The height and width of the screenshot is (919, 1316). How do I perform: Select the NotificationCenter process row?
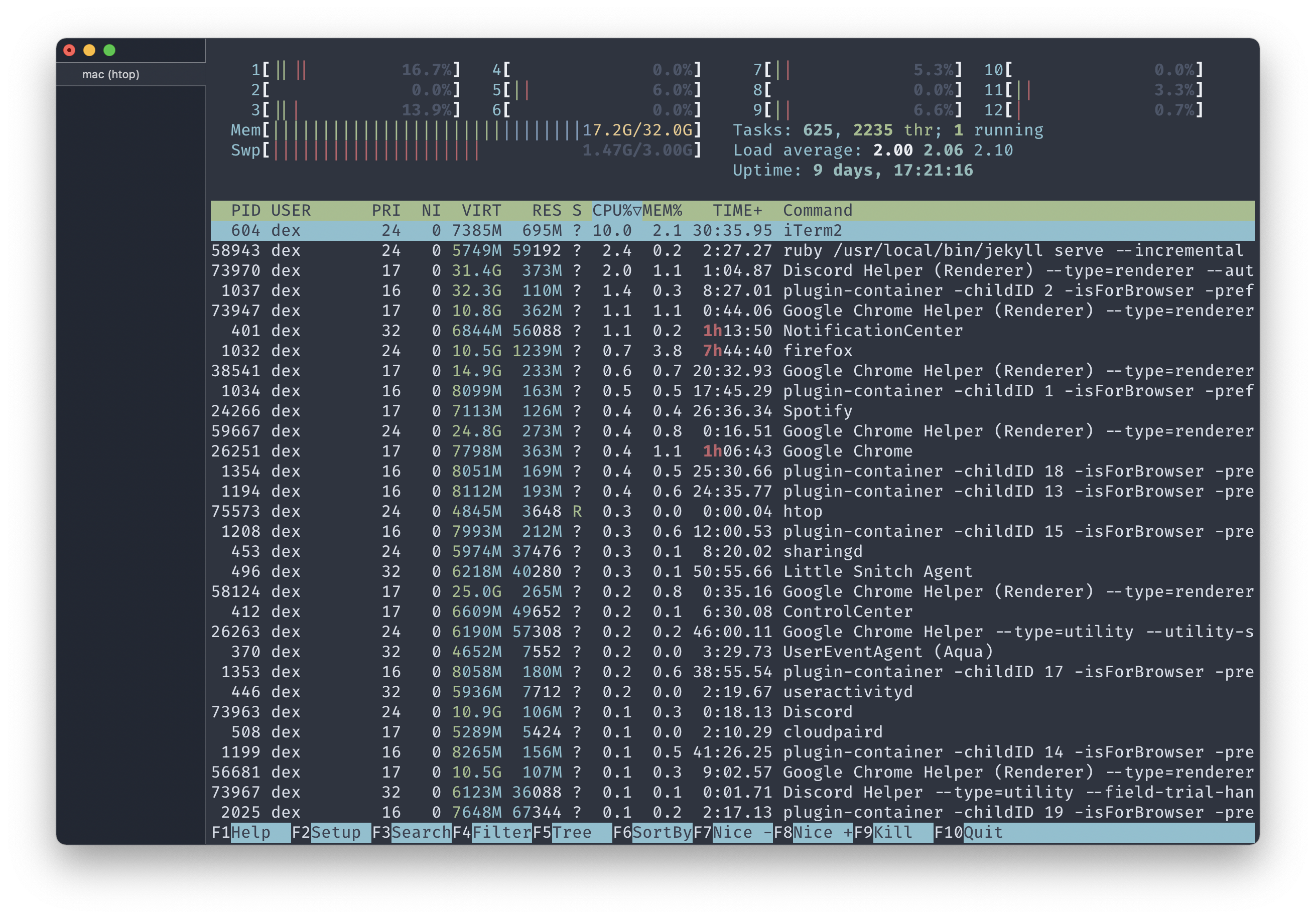(732, 331)
